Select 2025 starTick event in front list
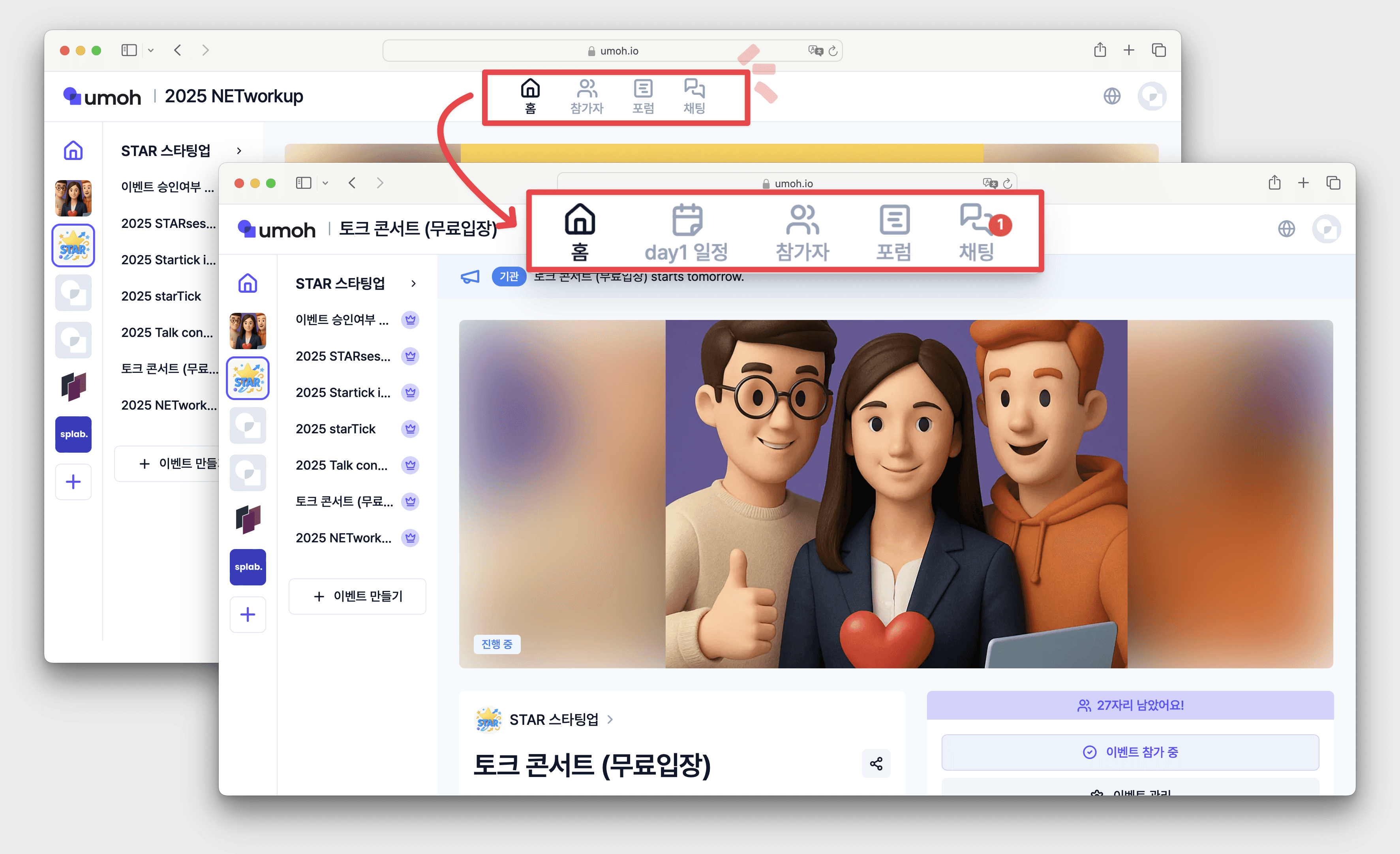Viewport: 1400px width, 854px height. [x=336, y=429]
